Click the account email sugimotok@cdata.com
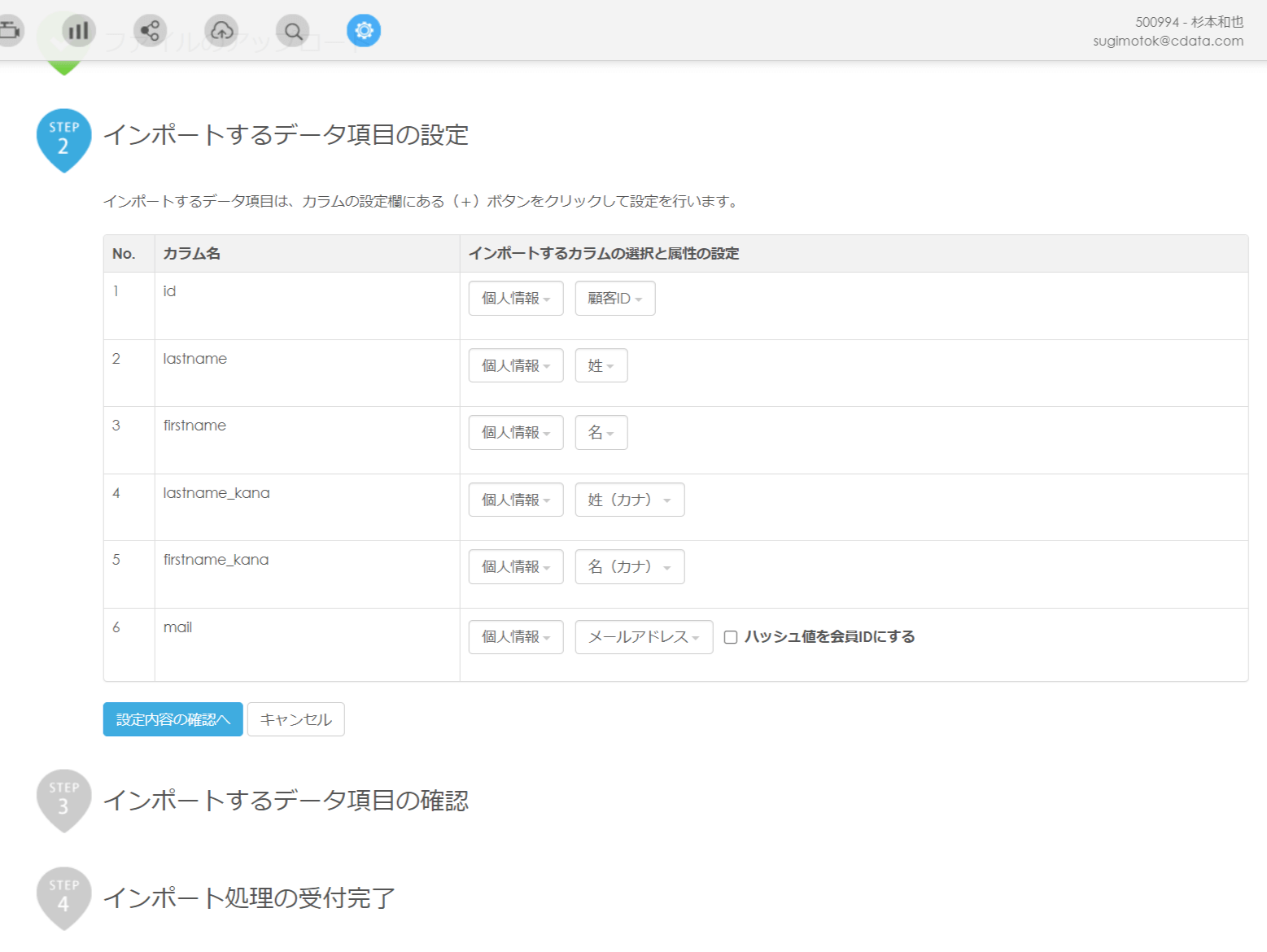The height and width of the screenshot is (952, 1267). pos(1169,41)
